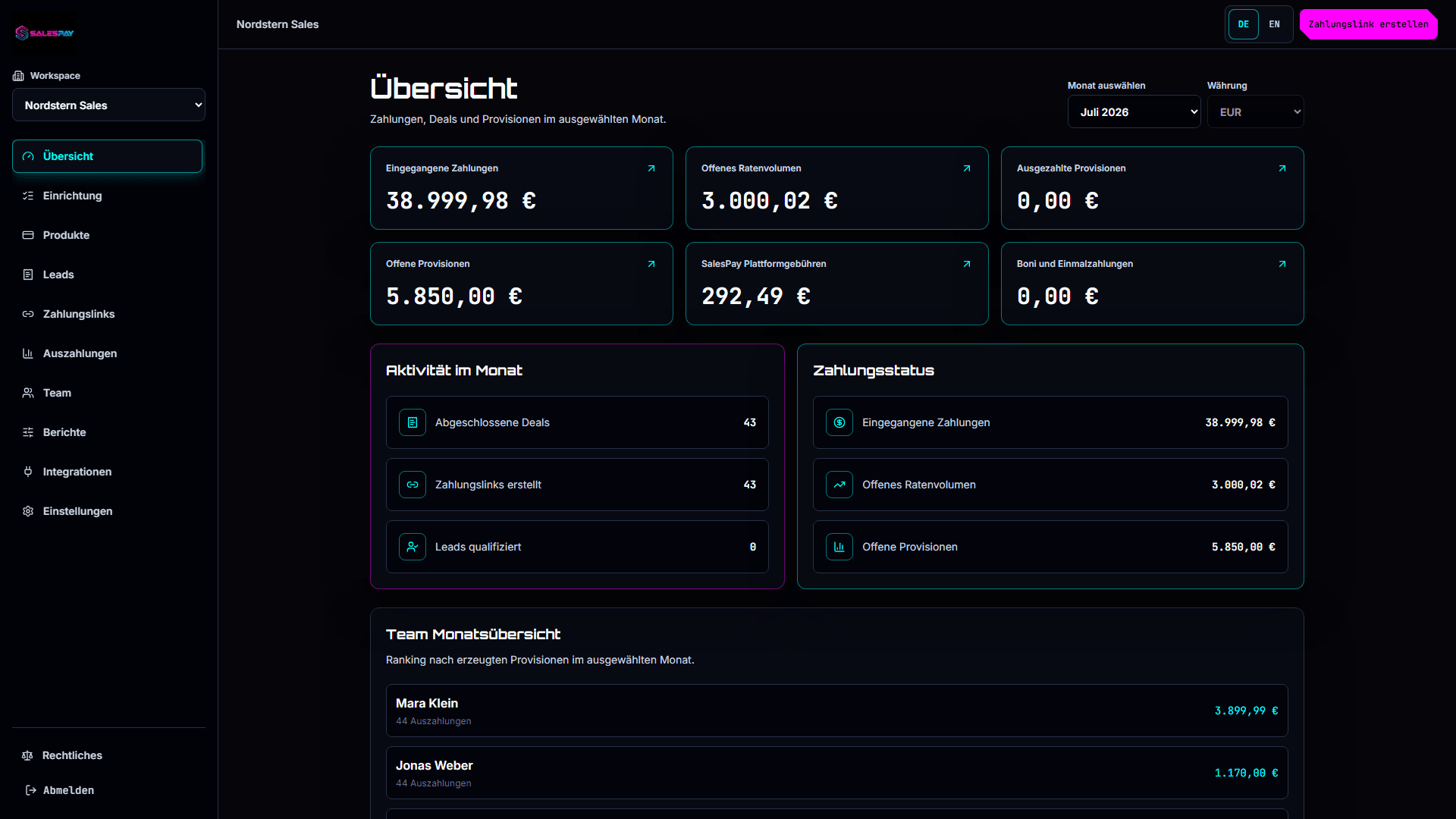Open Rechtliches link
Image resolution: width=1456 pixels, height=819 pixels.
(x=108, y=755)
